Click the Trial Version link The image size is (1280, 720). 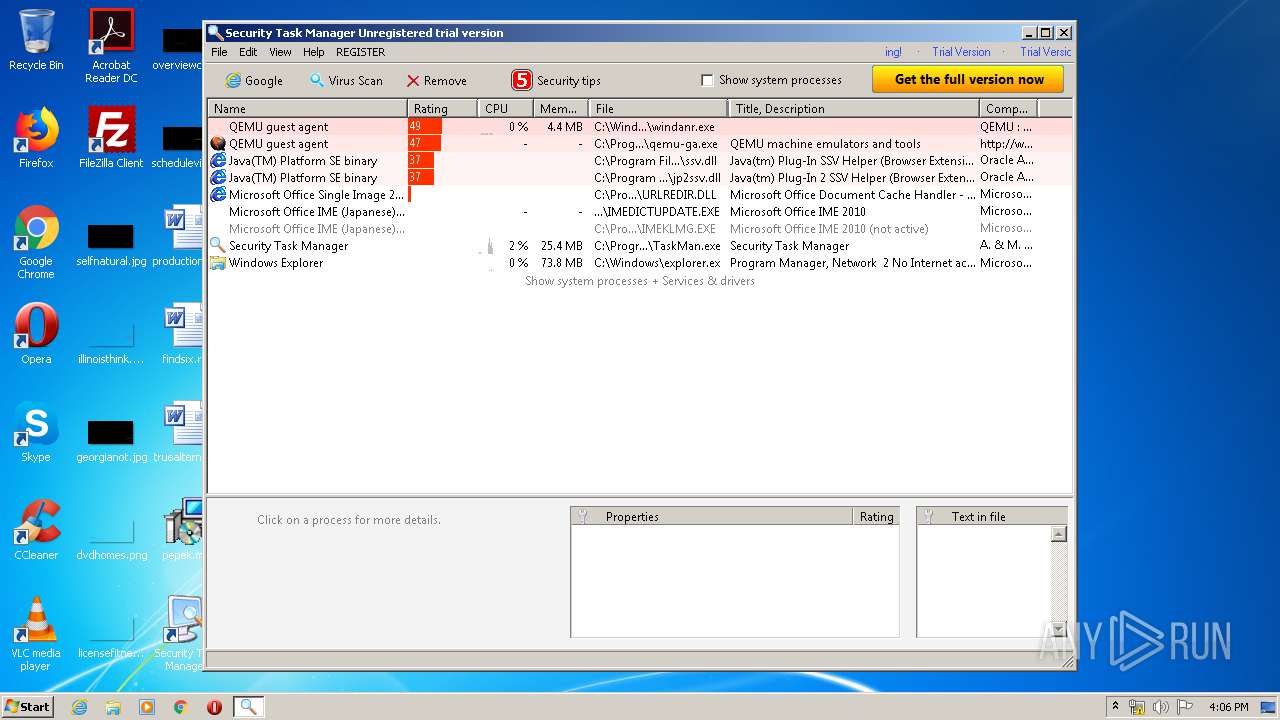(961, 52)
